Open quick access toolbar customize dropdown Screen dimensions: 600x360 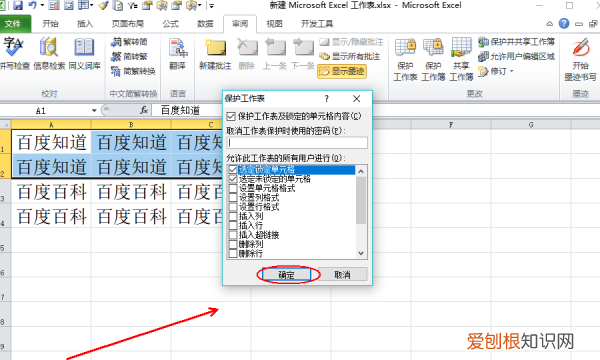(x=212, y=5)
